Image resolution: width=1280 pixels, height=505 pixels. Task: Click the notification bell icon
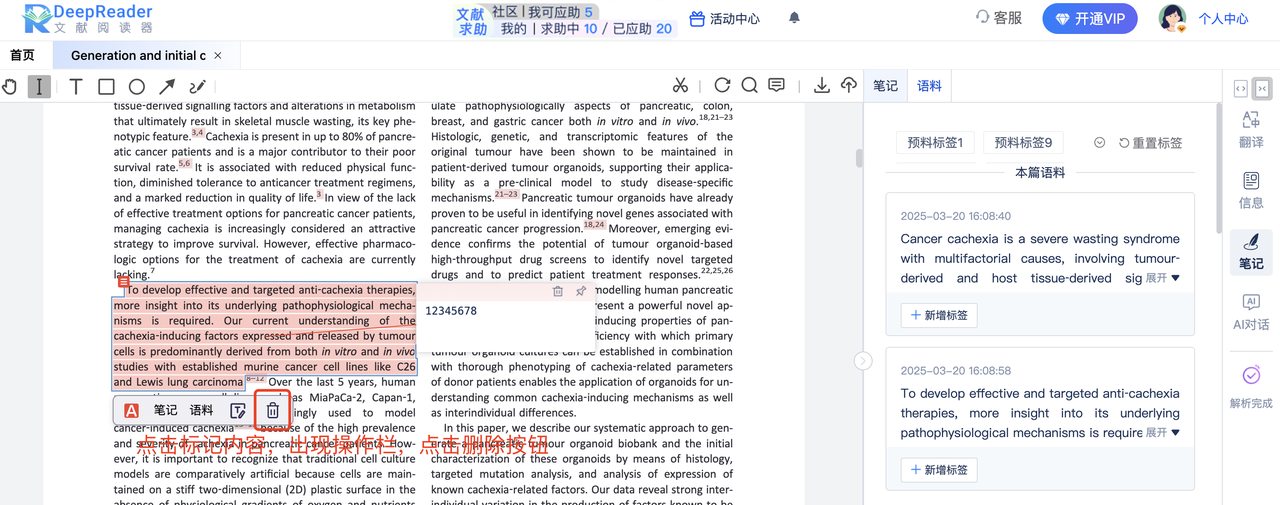point(794,18)
